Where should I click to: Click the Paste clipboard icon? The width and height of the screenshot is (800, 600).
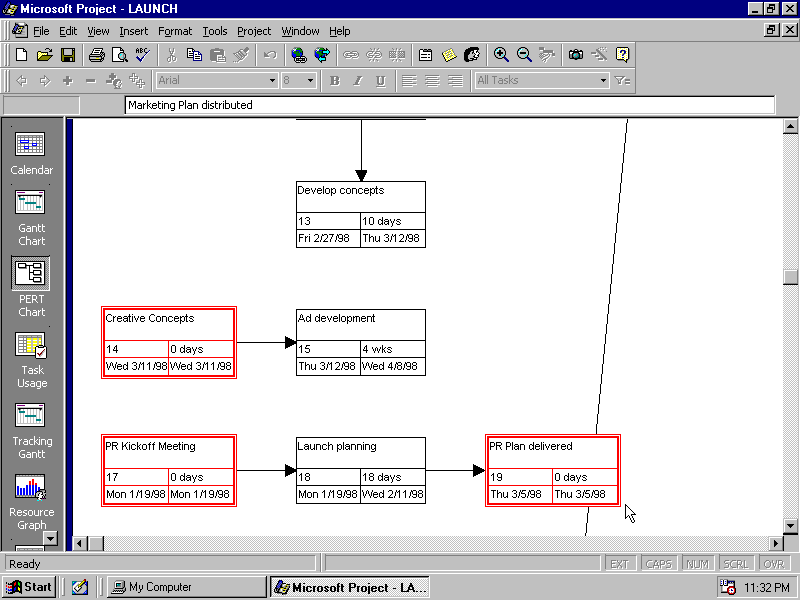point(218,55)
